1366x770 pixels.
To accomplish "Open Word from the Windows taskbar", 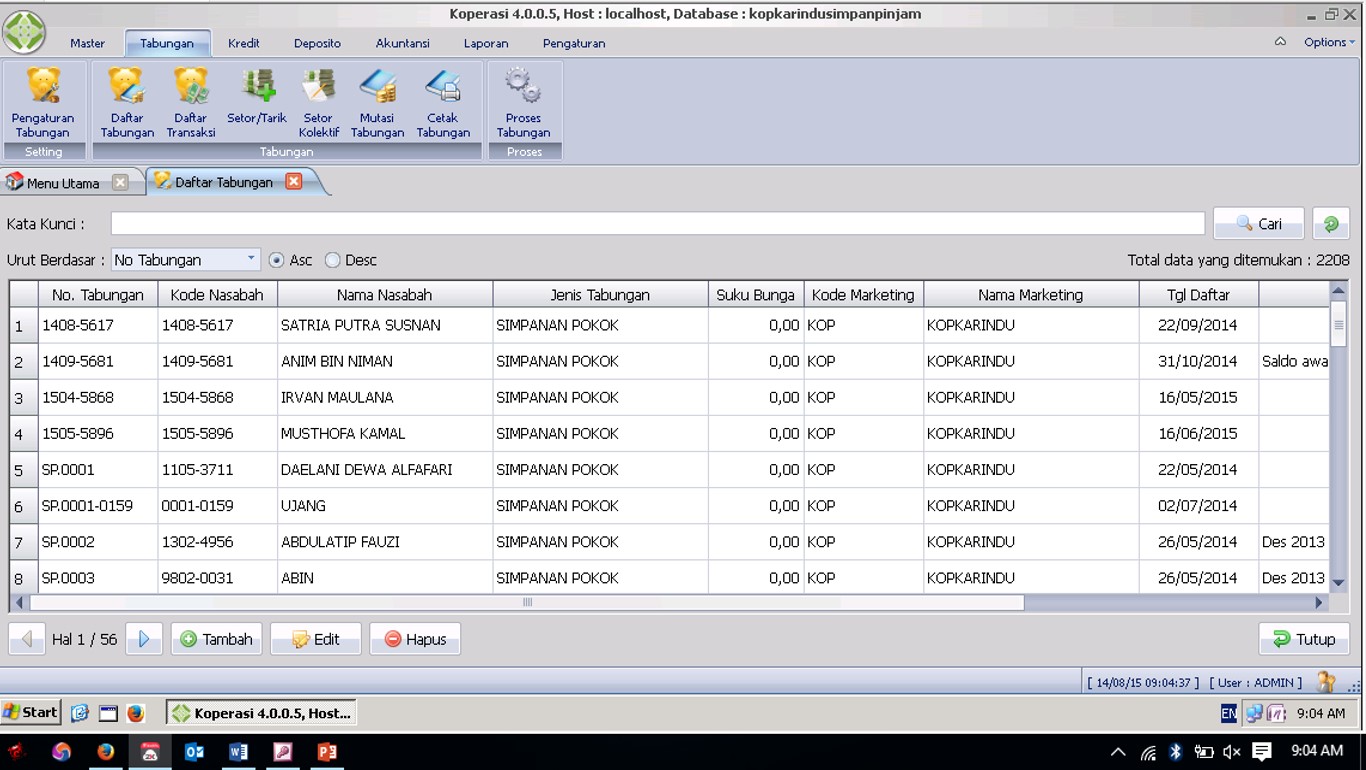I will coord(238,751).
